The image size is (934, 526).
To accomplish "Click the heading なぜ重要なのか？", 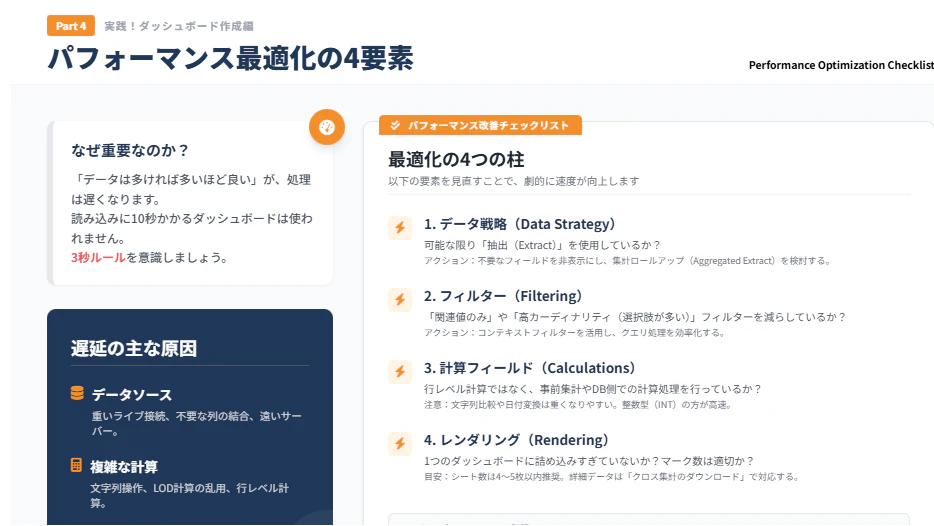I will pyautogui.click(x=129, y=150).
